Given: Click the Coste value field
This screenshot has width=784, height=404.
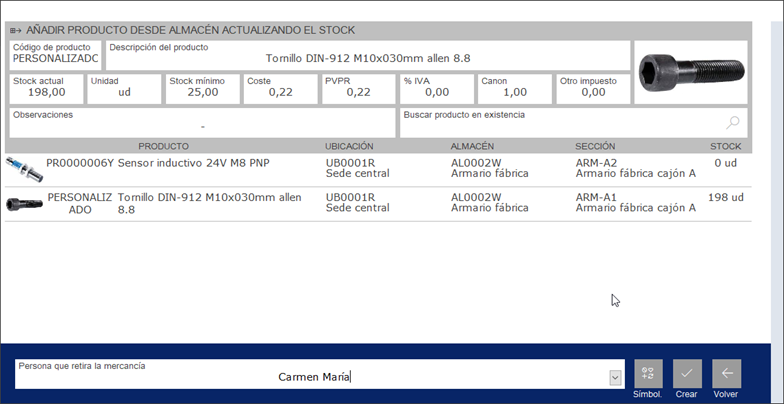Looking at the screenshot, I should point(280,89).
